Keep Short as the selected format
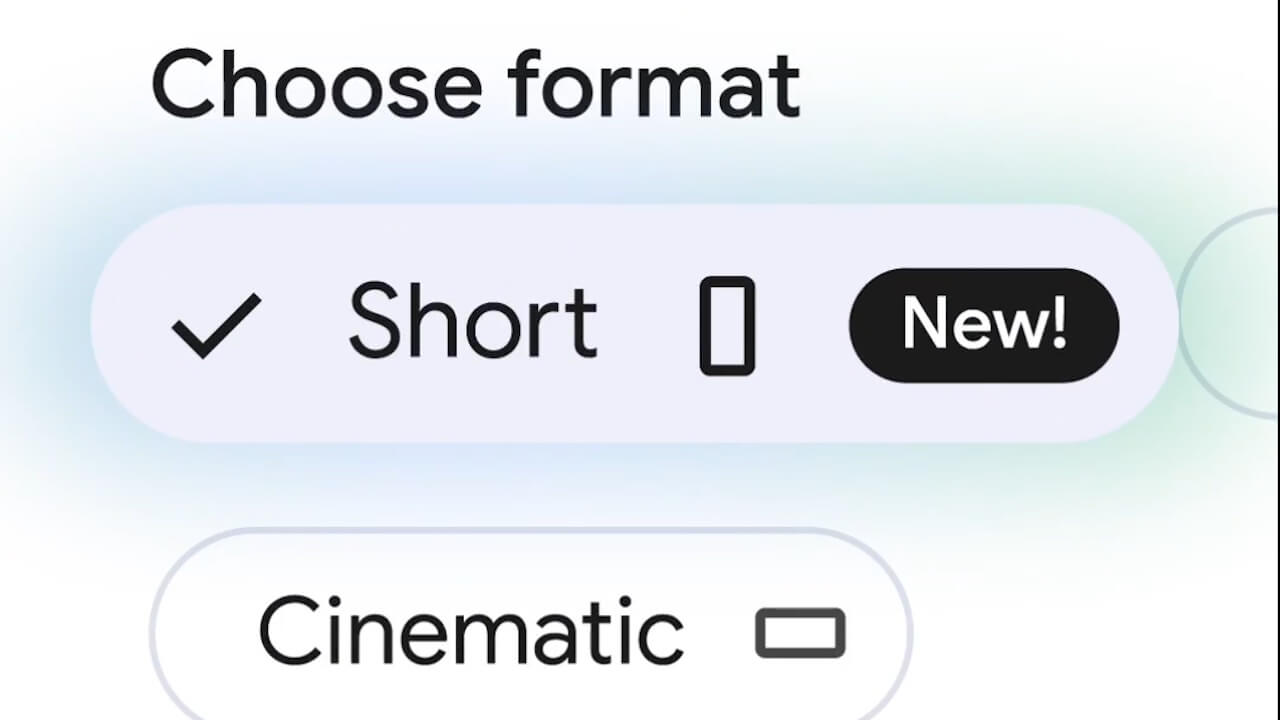 coord(634,324)
